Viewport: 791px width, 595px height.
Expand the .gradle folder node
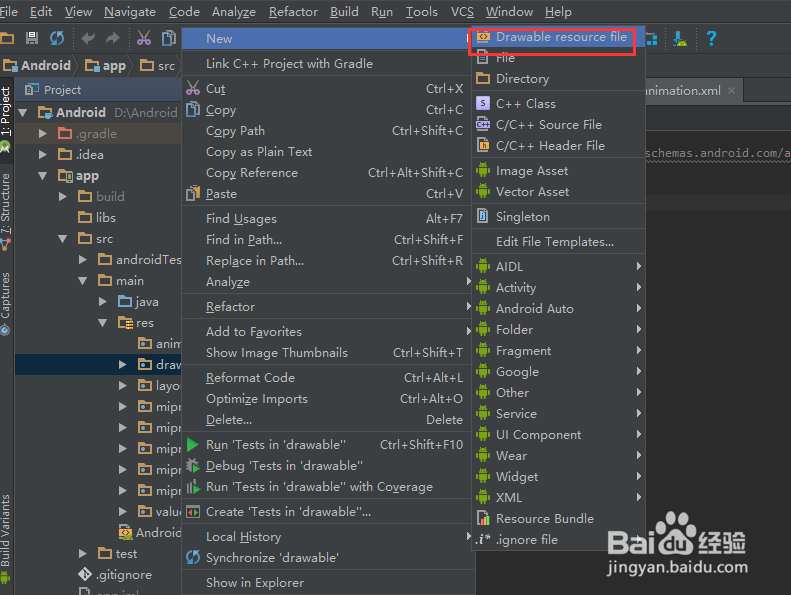coord(43,134)
